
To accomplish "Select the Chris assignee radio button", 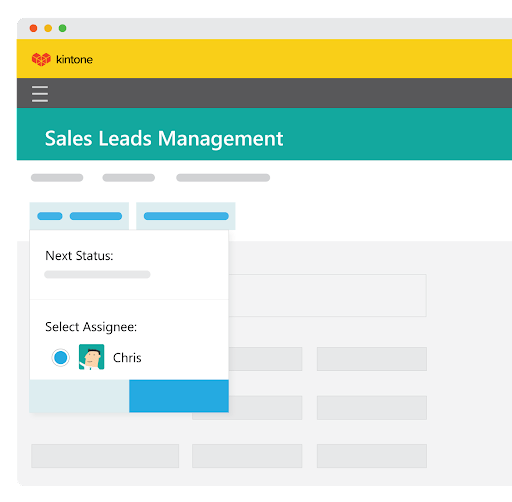I will pyautogui.click(x=60, y=358).
